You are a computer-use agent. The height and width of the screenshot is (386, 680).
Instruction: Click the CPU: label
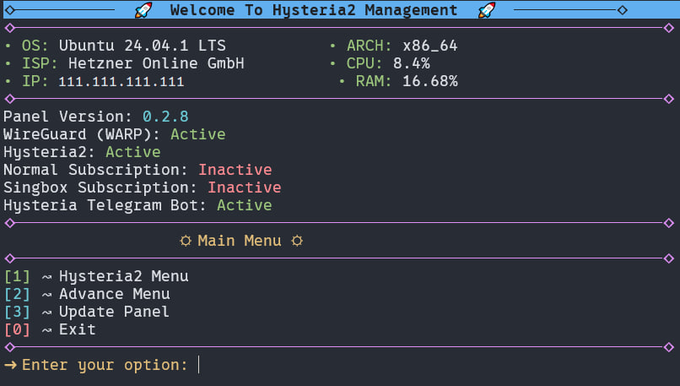click(x=364, y=63)
